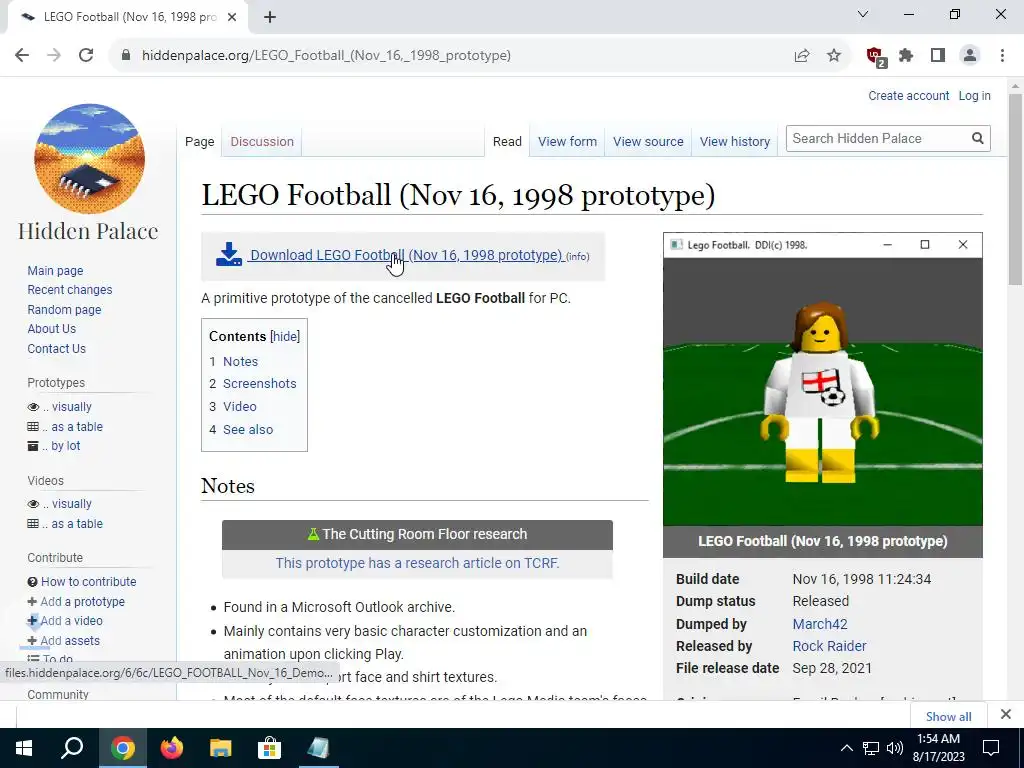Viewport: 1024px width, 768px height.
Task: Open Rock Raider profile link
Action: [829, 647]
